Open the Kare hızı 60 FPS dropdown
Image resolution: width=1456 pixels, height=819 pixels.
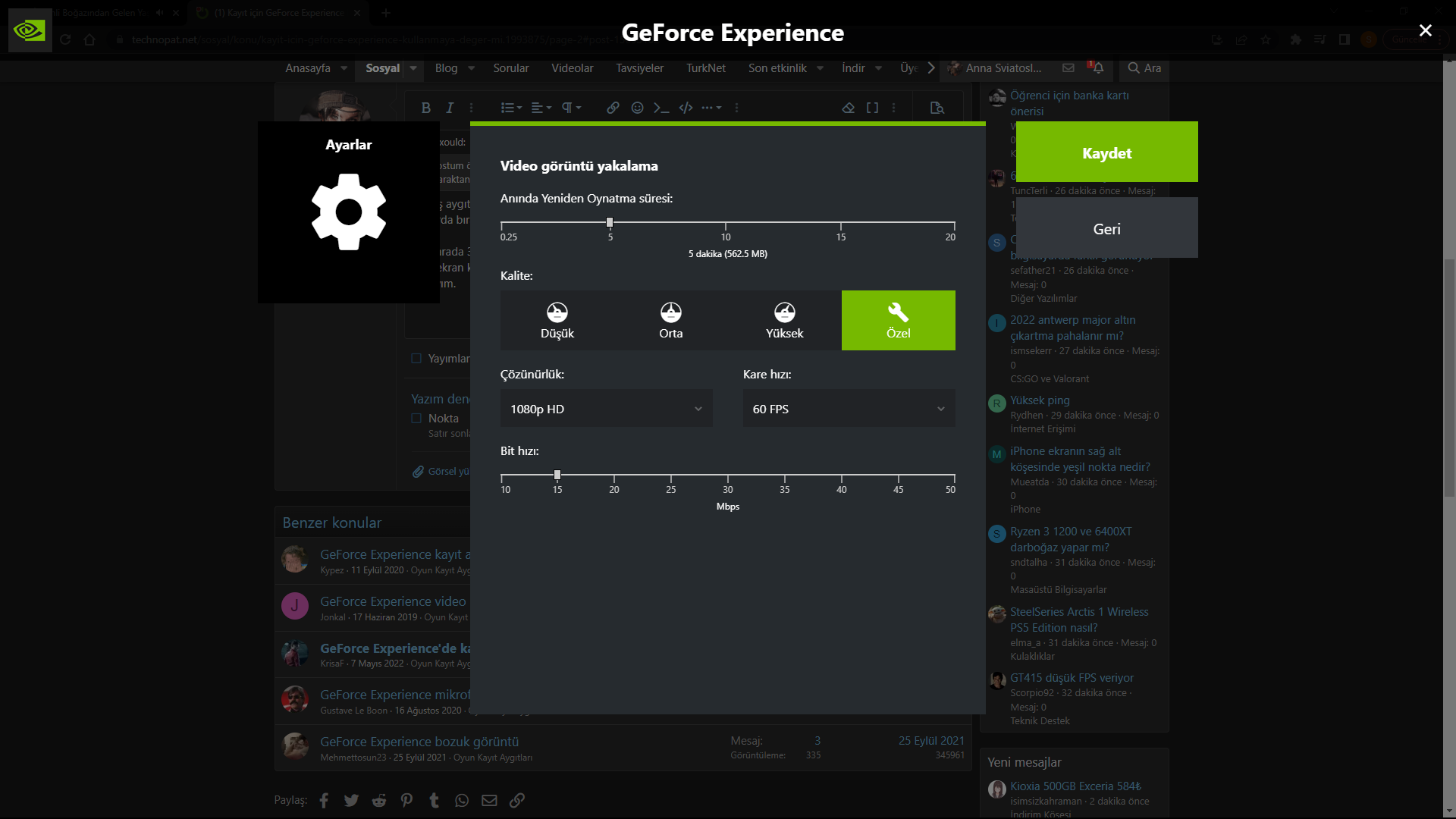coord(849,409)
